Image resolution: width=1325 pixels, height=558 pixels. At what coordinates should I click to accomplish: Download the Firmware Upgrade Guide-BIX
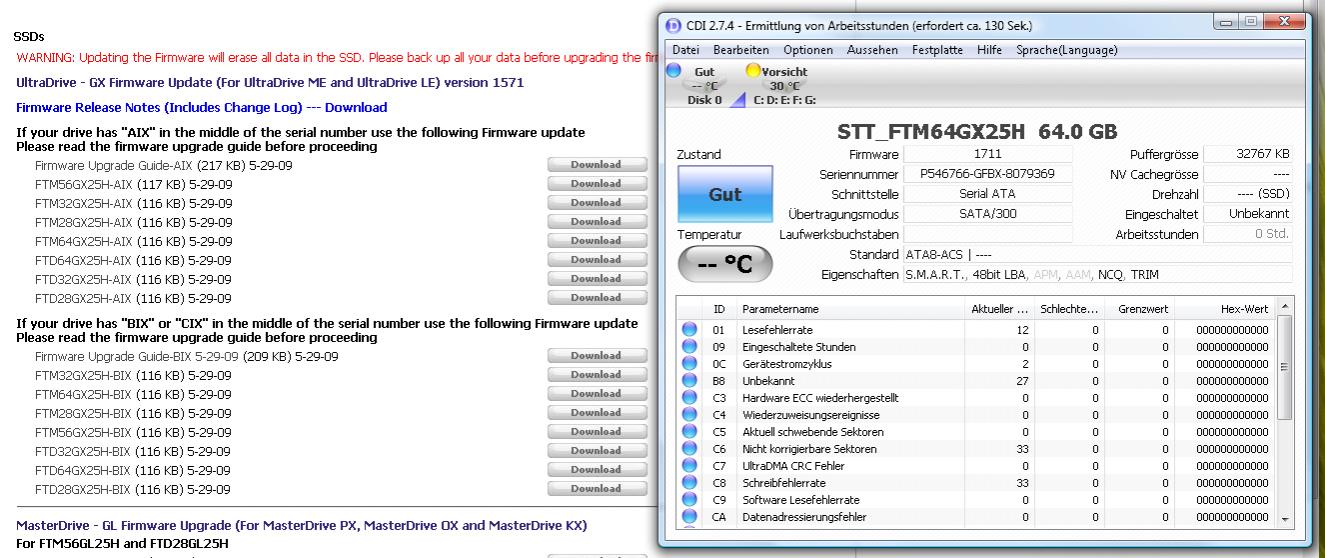point(597,355)
